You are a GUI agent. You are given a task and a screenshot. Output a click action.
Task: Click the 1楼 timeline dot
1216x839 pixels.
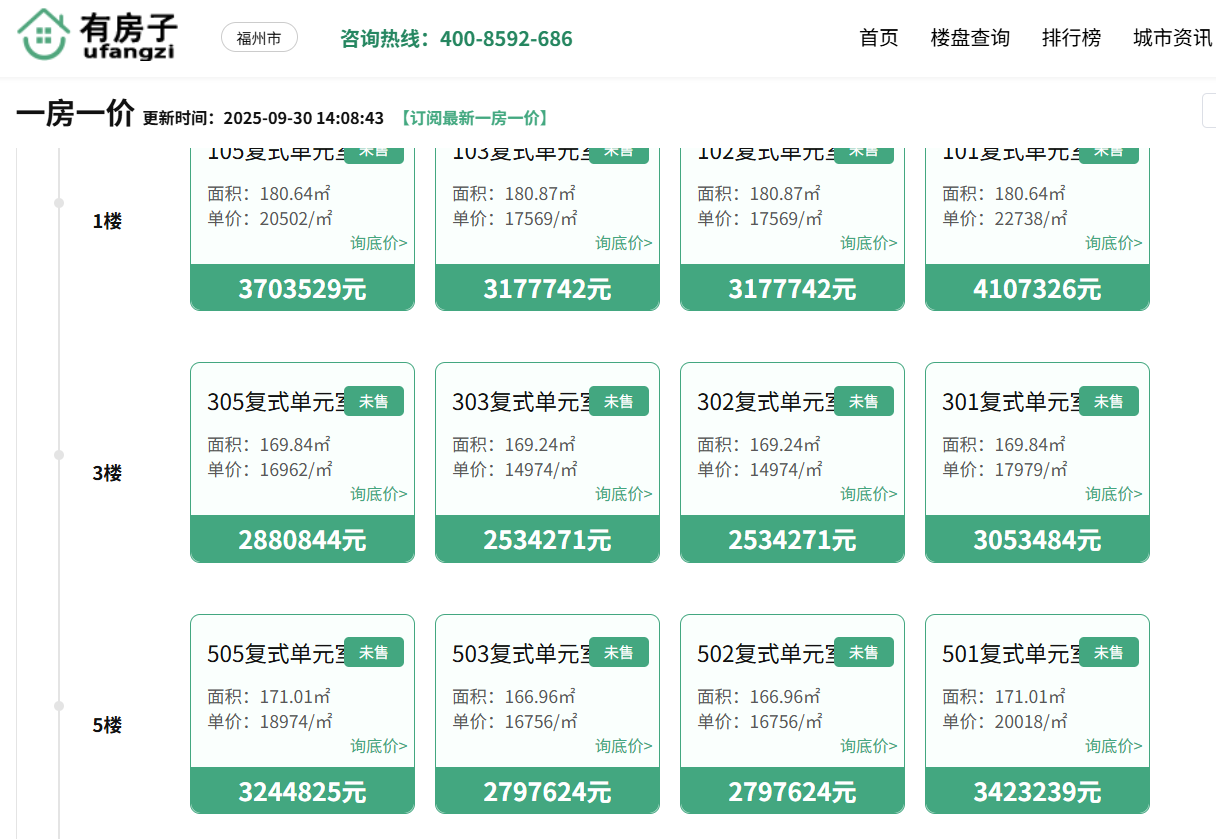click(59, 203)
